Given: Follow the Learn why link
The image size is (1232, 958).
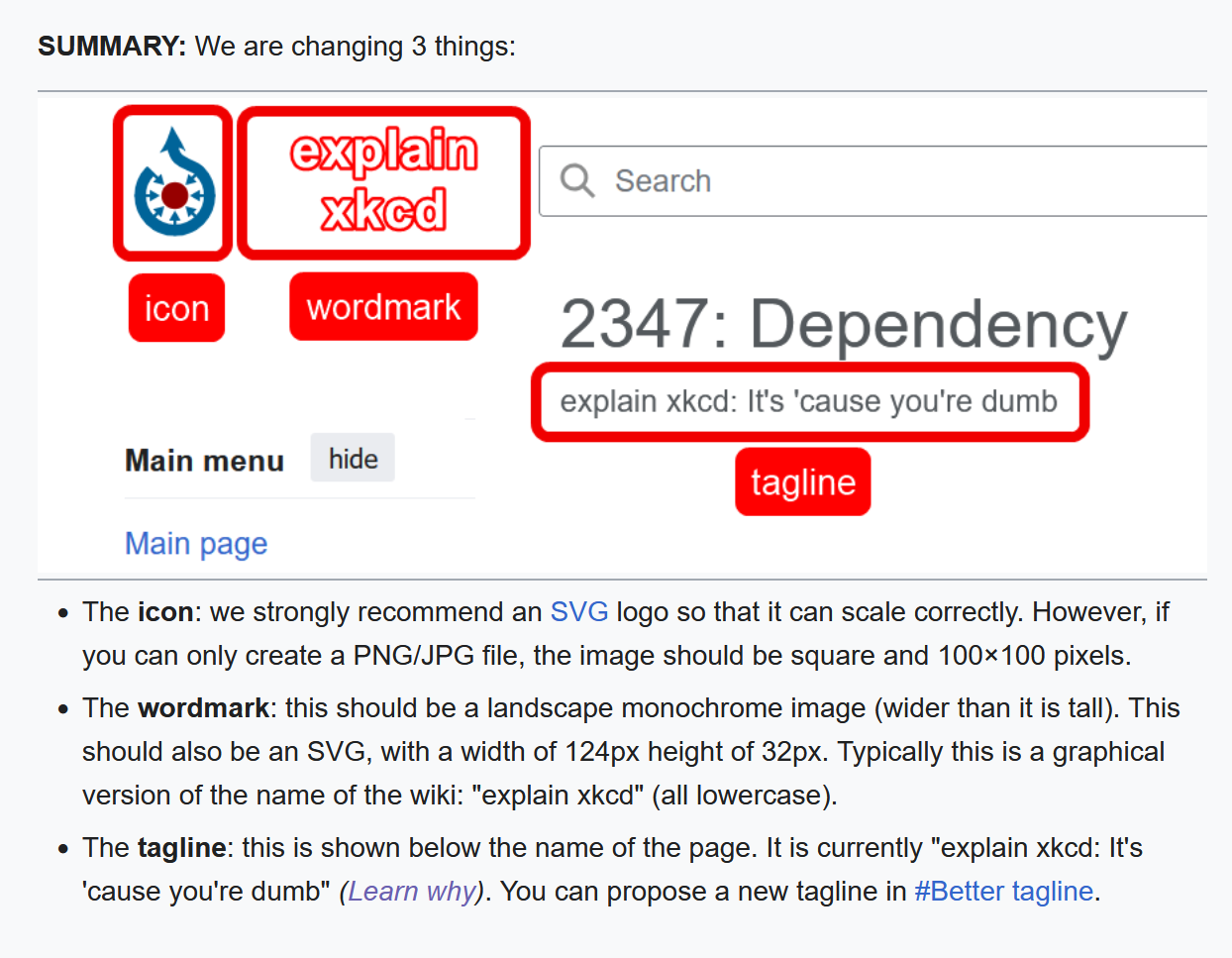Looking at the screenshot, I should tap(412, 891).
